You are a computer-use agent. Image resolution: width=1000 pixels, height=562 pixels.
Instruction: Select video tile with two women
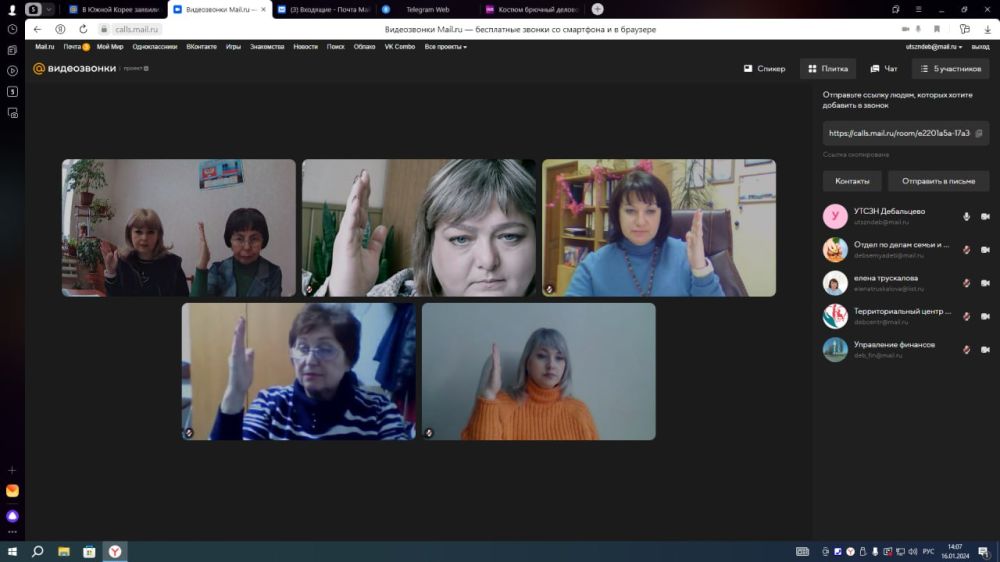click(x=179, y=228)
